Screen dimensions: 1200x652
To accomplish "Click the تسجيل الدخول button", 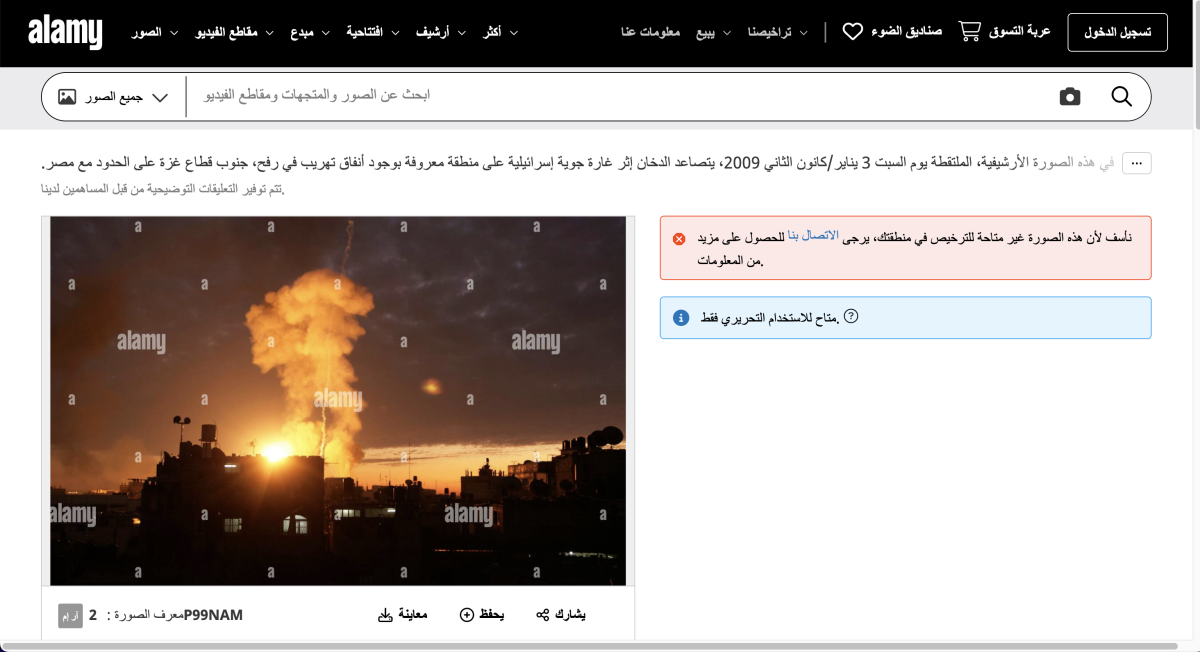I will point(1117,31).
